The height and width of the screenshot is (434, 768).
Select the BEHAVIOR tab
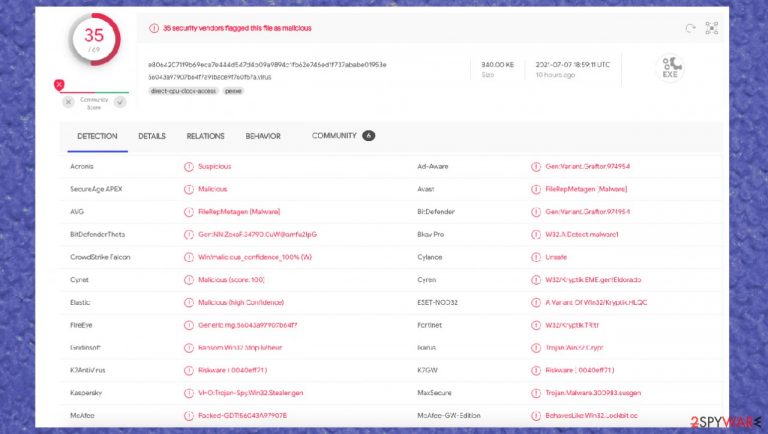(x=263, y=136)
